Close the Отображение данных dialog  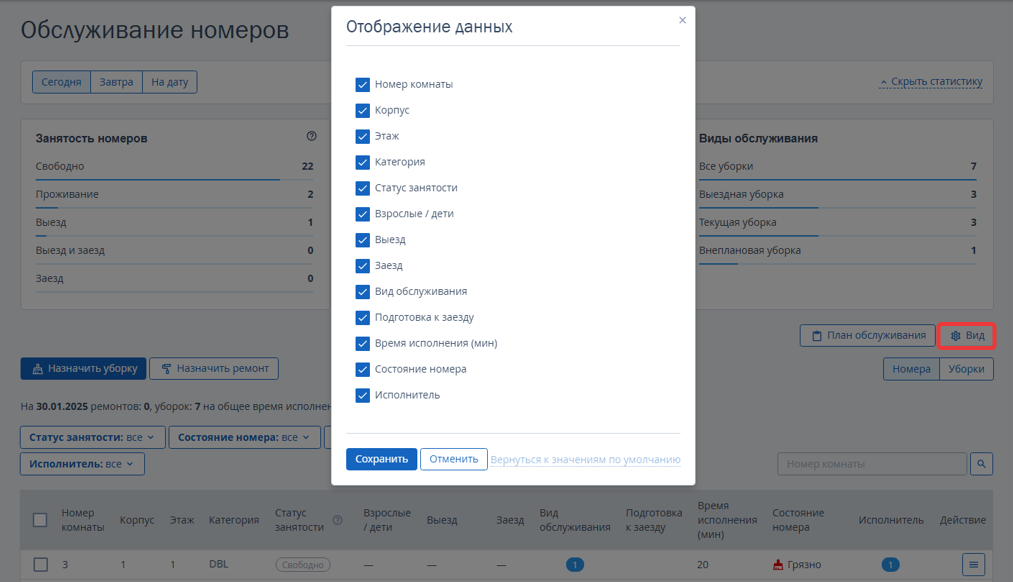[682, 20]
